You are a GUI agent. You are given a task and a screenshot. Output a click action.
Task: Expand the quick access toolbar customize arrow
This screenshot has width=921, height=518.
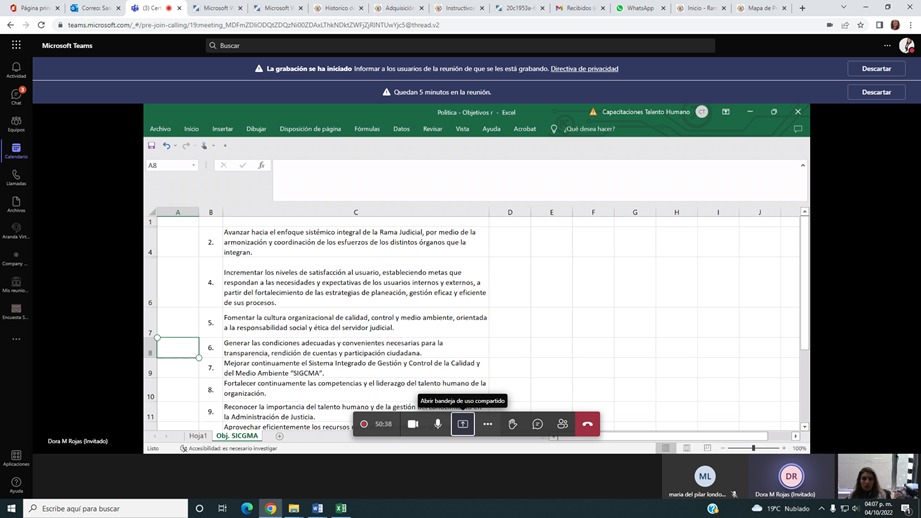point(225,146)
